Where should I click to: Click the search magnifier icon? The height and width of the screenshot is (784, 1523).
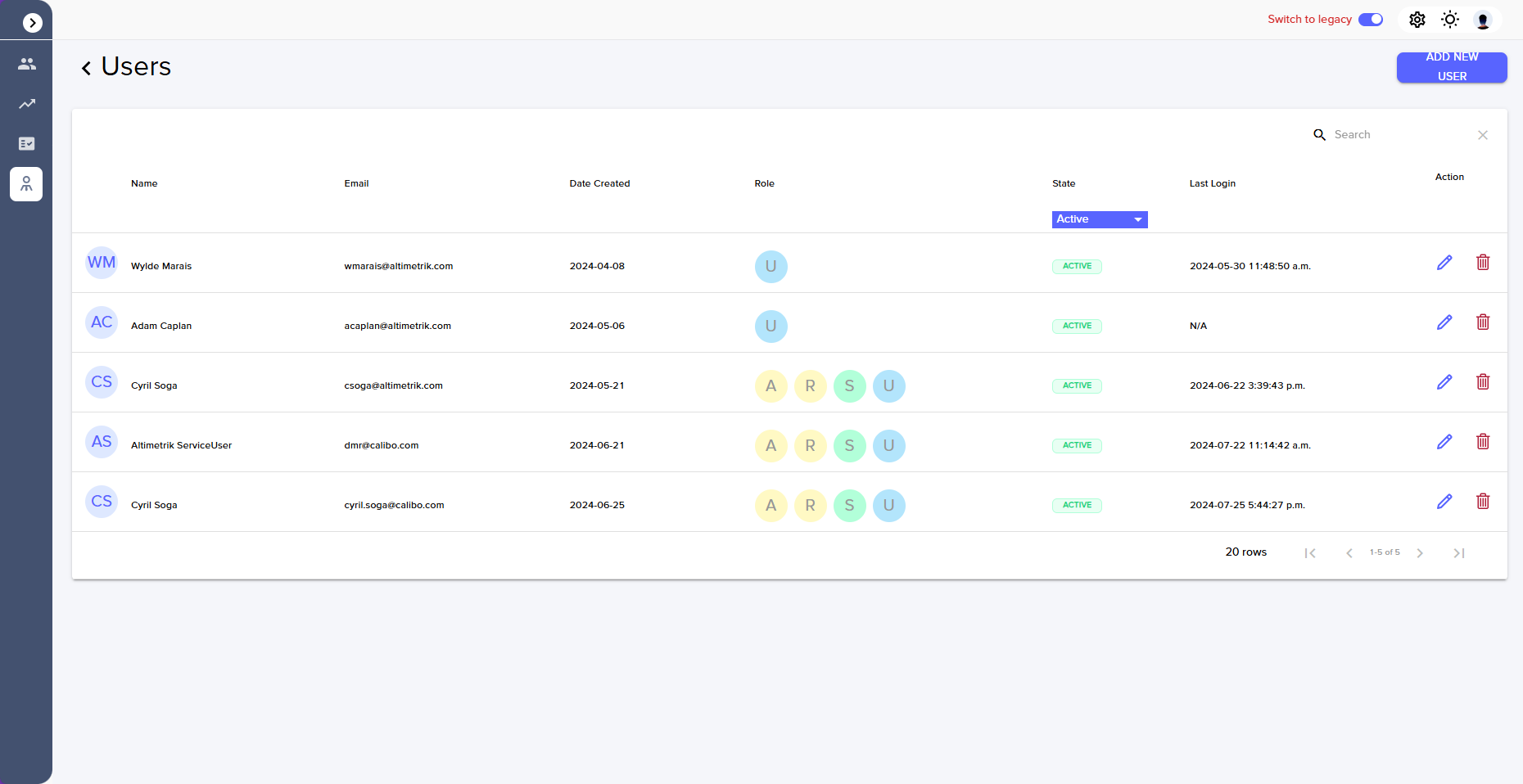point(1319,134)
